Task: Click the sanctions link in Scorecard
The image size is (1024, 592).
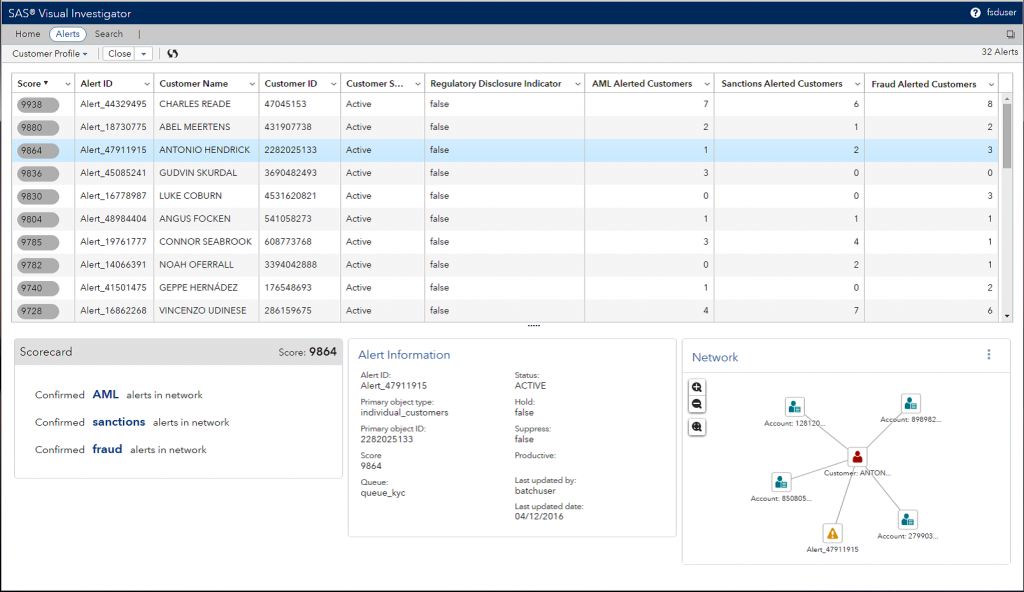Action: pyautogui.click(x=119, y=422)
